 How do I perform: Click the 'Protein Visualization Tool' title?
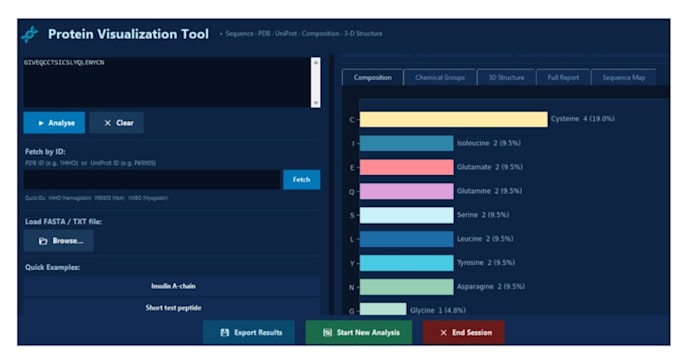[128, 34]
